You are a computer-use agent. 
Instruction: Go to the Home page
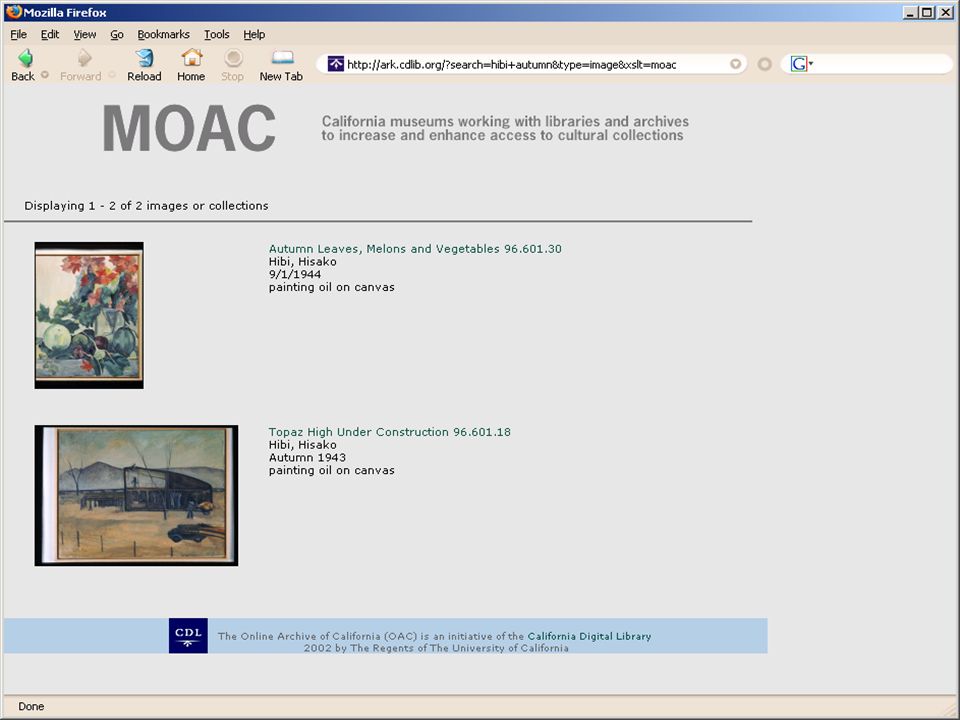191,65
